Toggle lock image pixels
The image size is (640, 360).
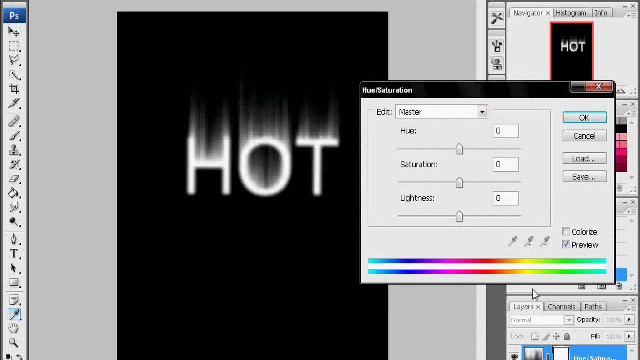click(546, 336)
